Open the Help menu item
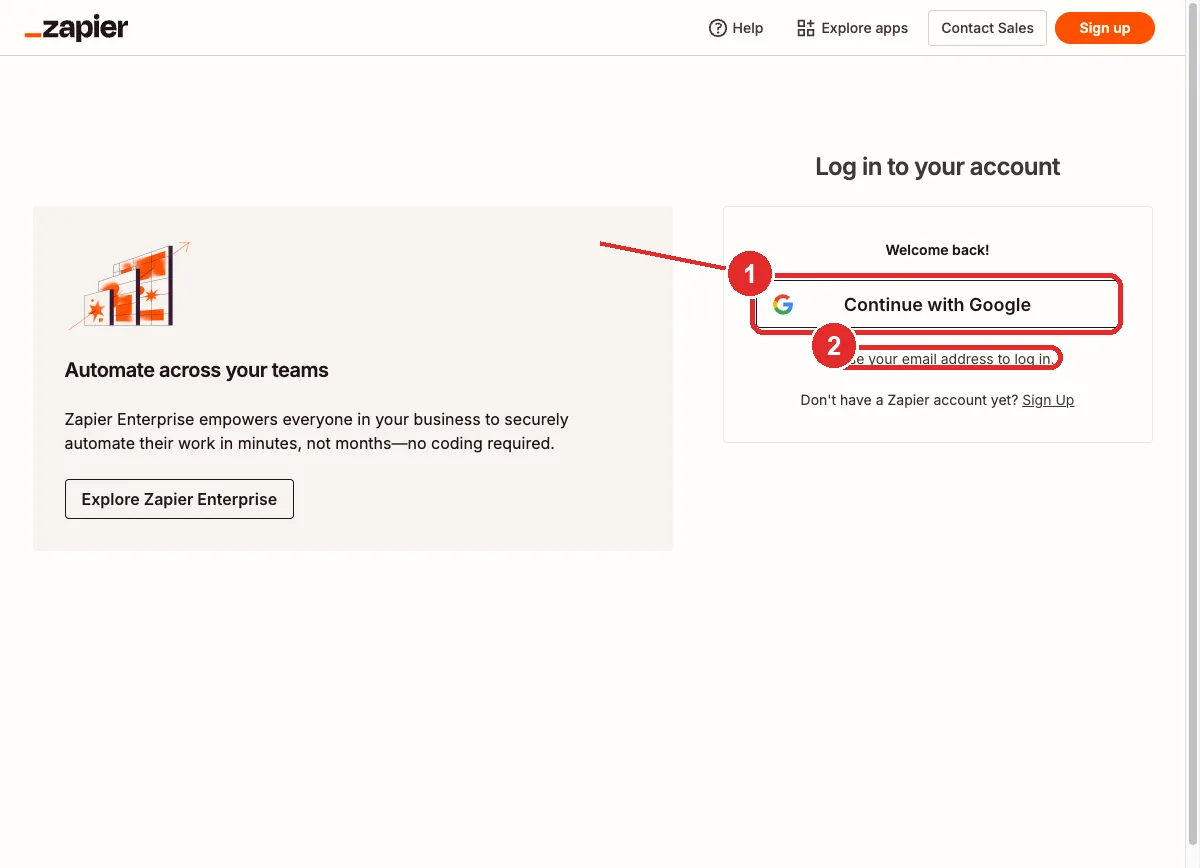The image size is (1200, 868). click(736, 28)
